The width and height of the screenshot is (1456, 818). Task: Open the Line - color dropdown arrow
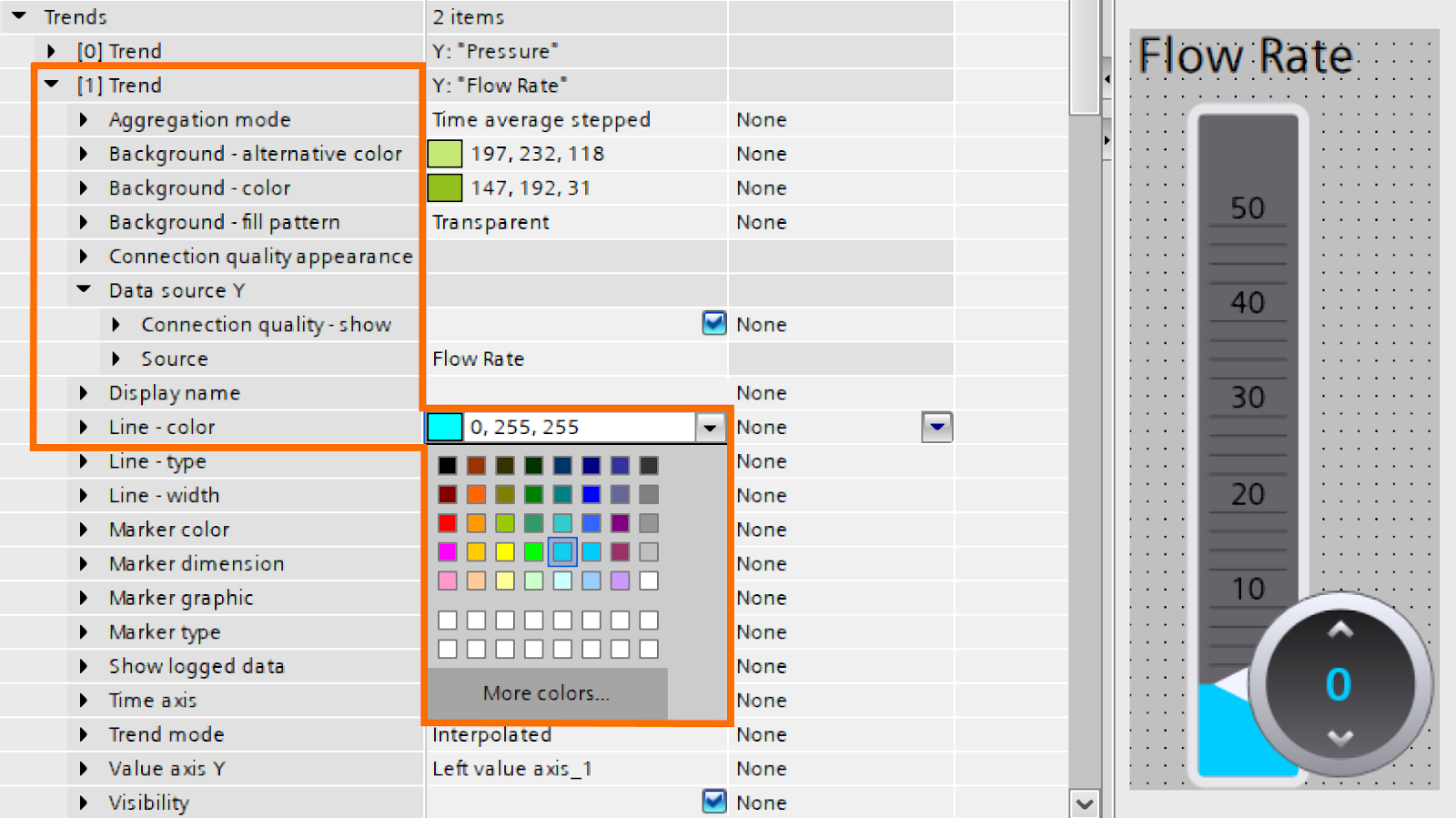click(710, 427)
